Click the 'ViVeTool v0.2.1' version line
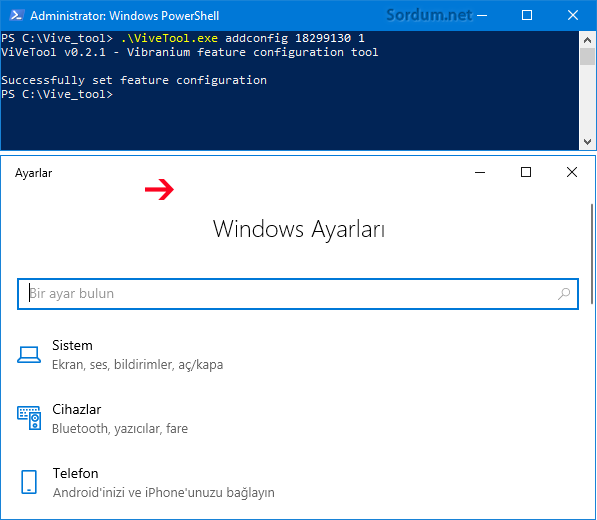Screen dimensions: 597x520 pos(190,52)
